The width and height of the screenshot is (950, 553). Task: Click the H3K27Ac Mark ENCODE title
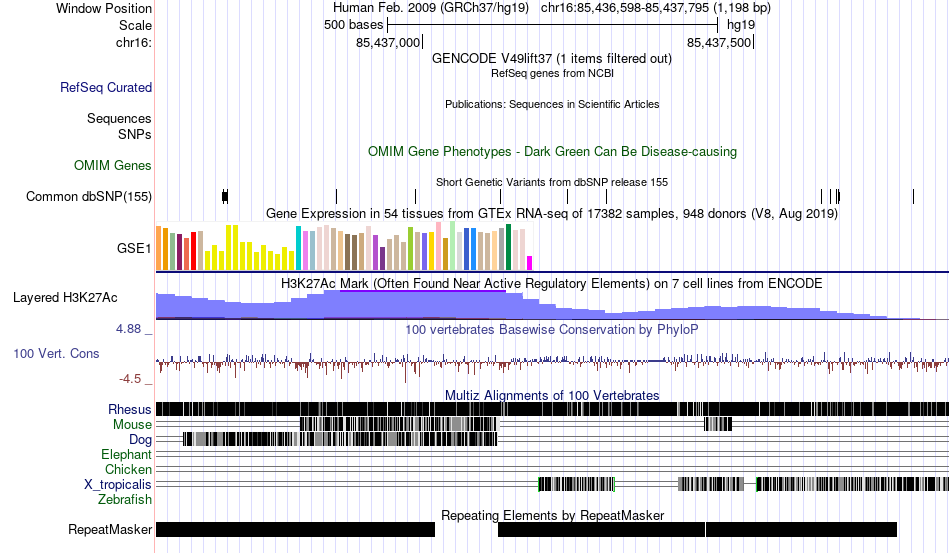(552, 283)
